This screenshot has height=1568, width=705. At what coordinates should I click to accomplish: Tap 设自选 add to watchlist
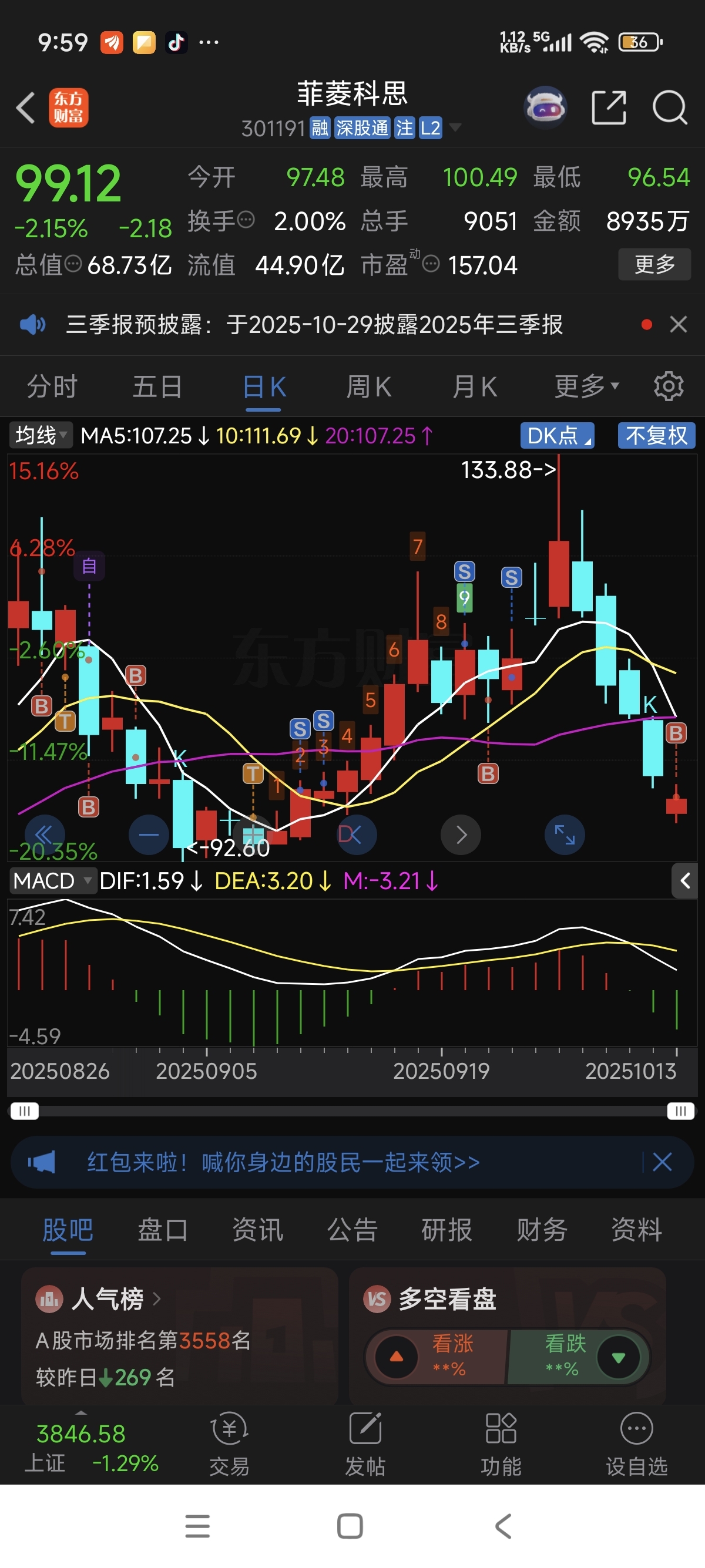coord(637,1445)
